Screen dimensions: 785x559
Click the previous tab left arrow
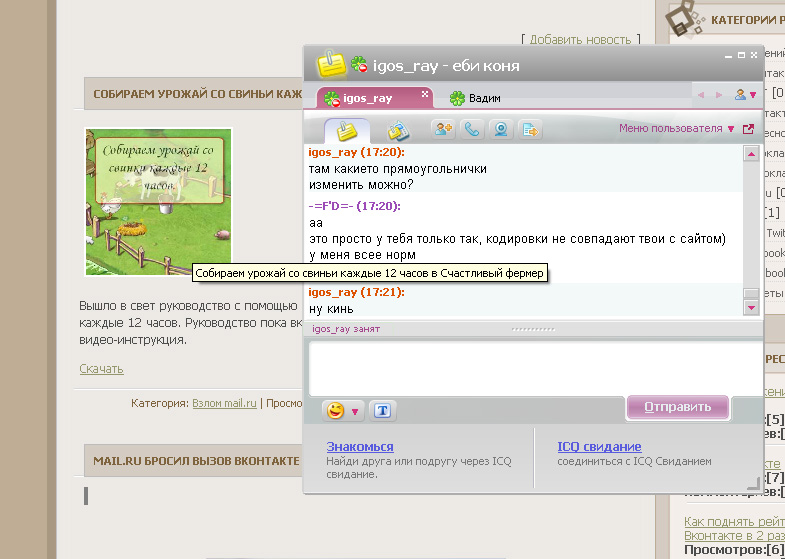point(701,95)
